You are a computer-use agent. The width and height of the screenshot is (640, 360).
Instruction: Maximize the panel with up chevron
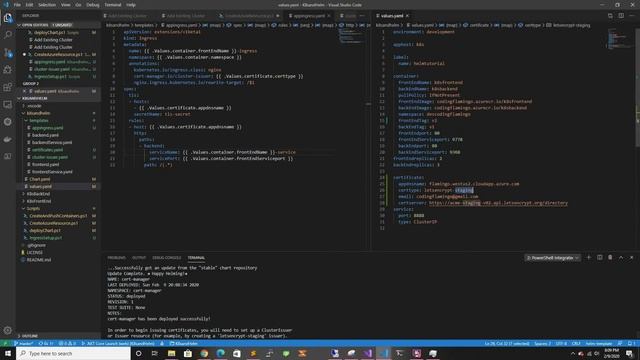pos(621,258)
